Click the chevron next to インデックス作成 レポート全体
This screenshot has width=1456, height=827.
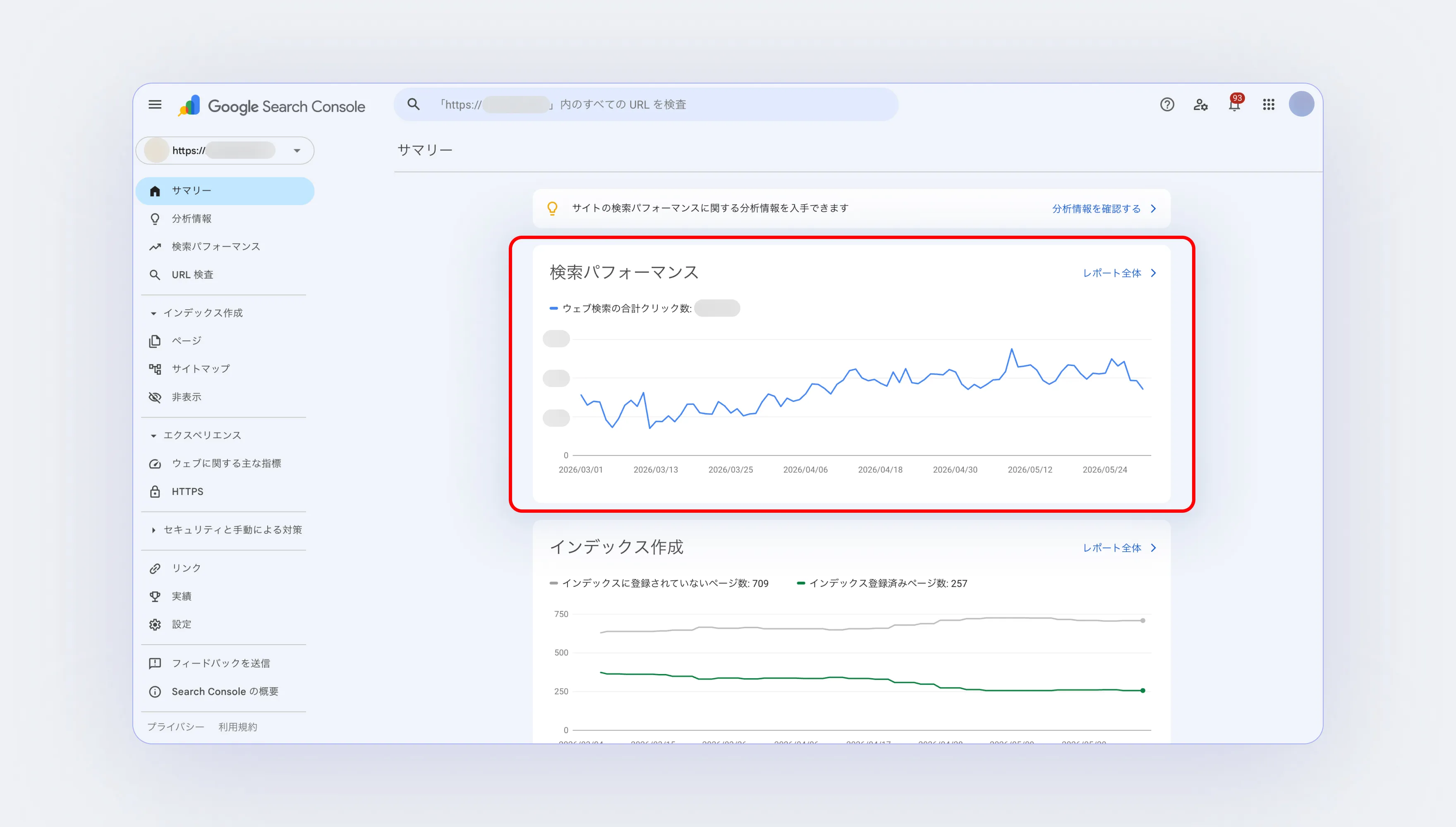pyautogui.click(x=1153, y=548)
